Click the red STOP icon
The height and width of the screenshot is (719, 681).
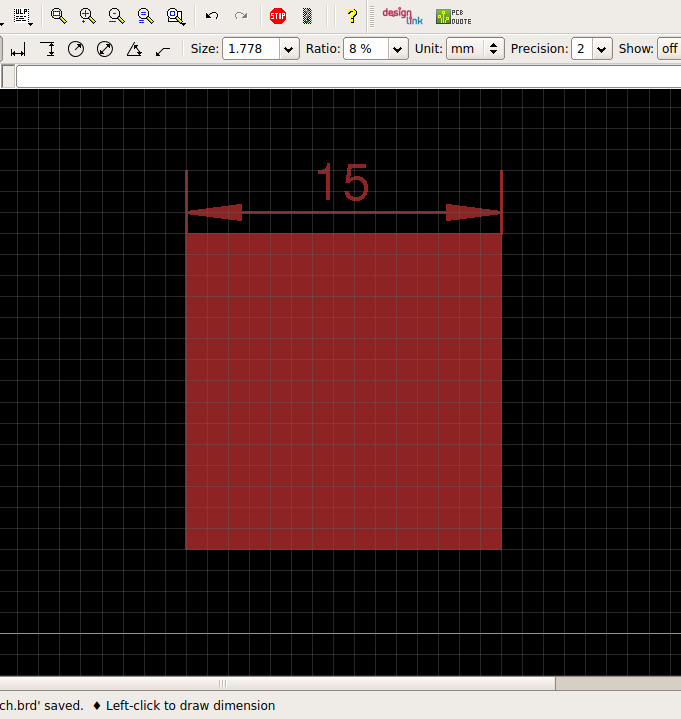coord(278,16)
